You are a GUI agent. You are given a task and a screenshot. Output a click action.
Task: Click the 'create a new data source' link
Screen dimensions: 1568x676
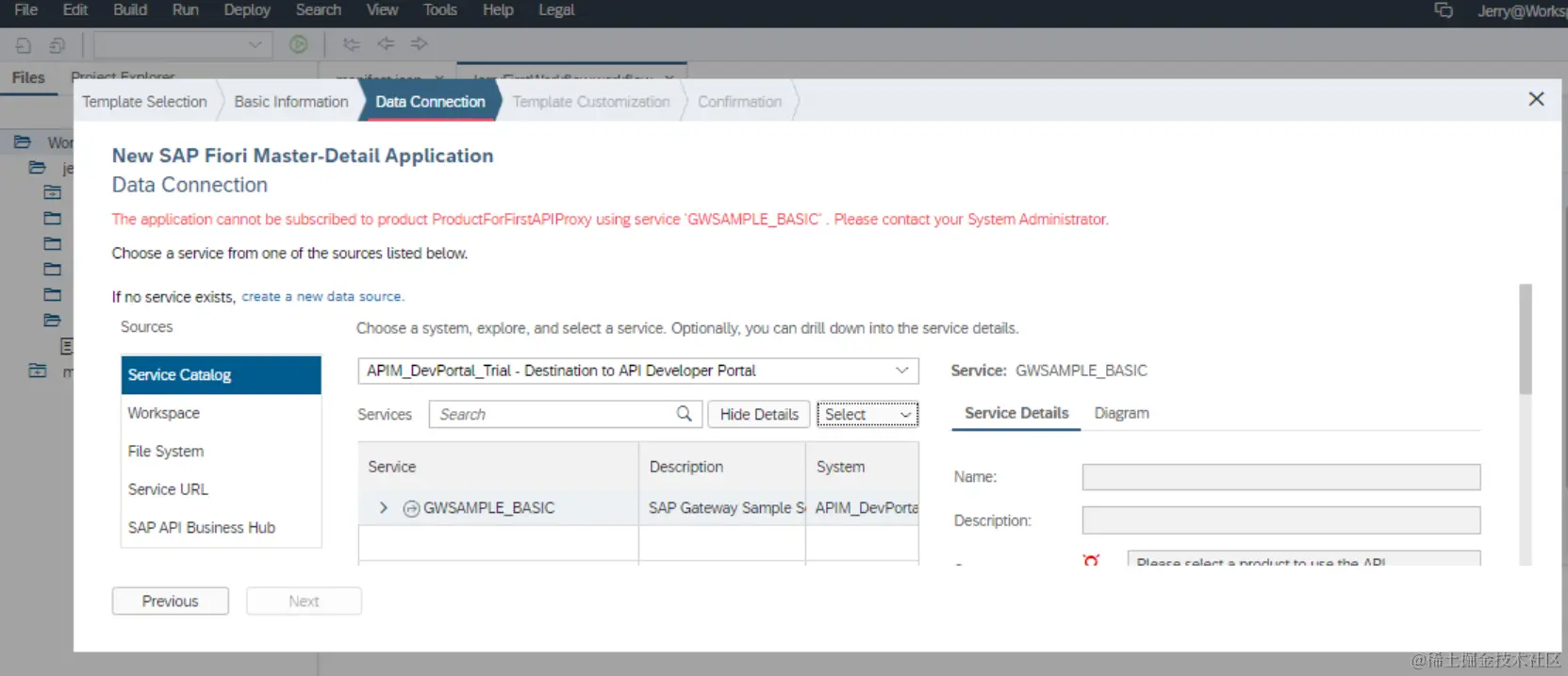click(x=322, y=296)
